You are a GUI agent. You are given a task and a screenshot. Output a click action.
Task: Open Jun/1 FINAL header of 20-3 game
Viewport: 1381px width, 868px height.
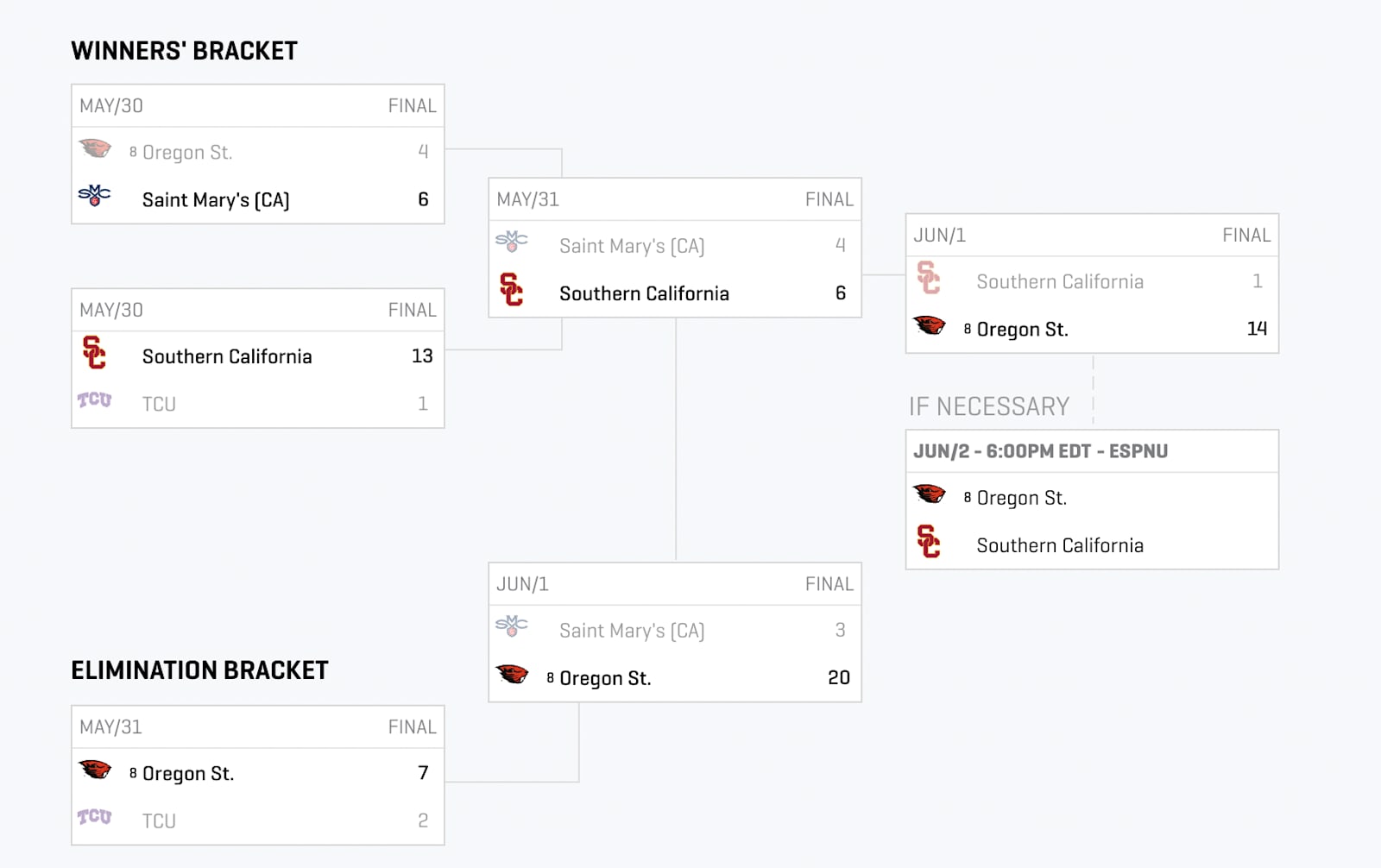click(675, 584)
